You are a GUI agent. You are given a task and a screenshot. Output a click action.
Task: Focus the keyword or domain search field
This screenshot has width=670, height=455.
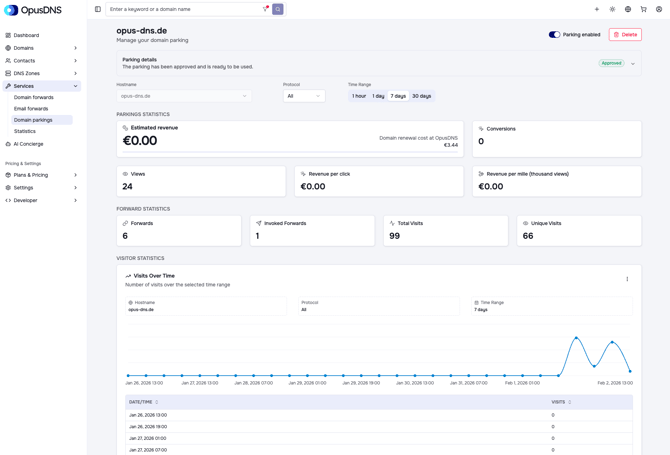(x=184, y=9)
